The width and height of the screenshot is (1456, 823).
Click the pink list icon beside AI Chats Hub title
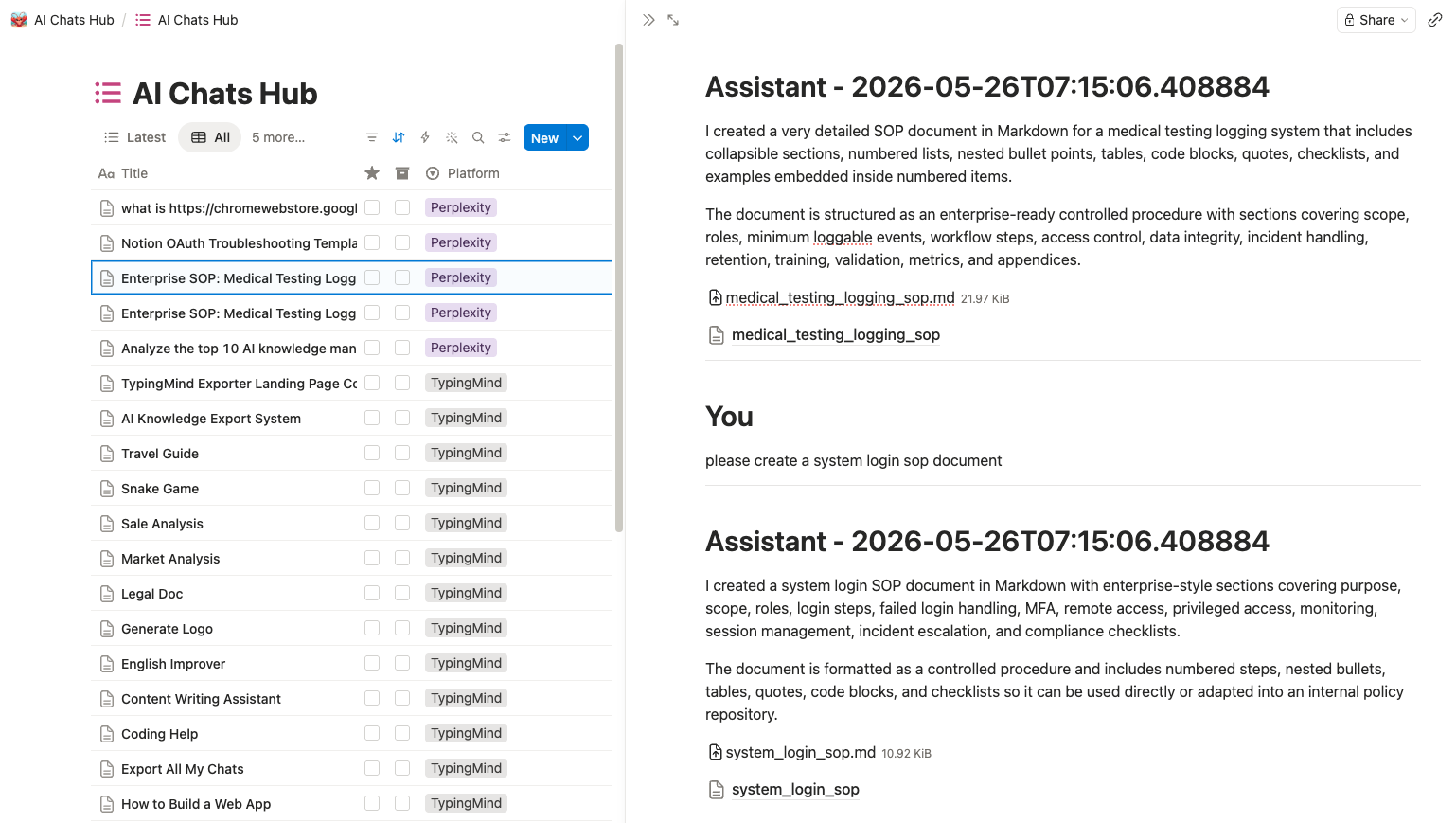pos(108,93)
